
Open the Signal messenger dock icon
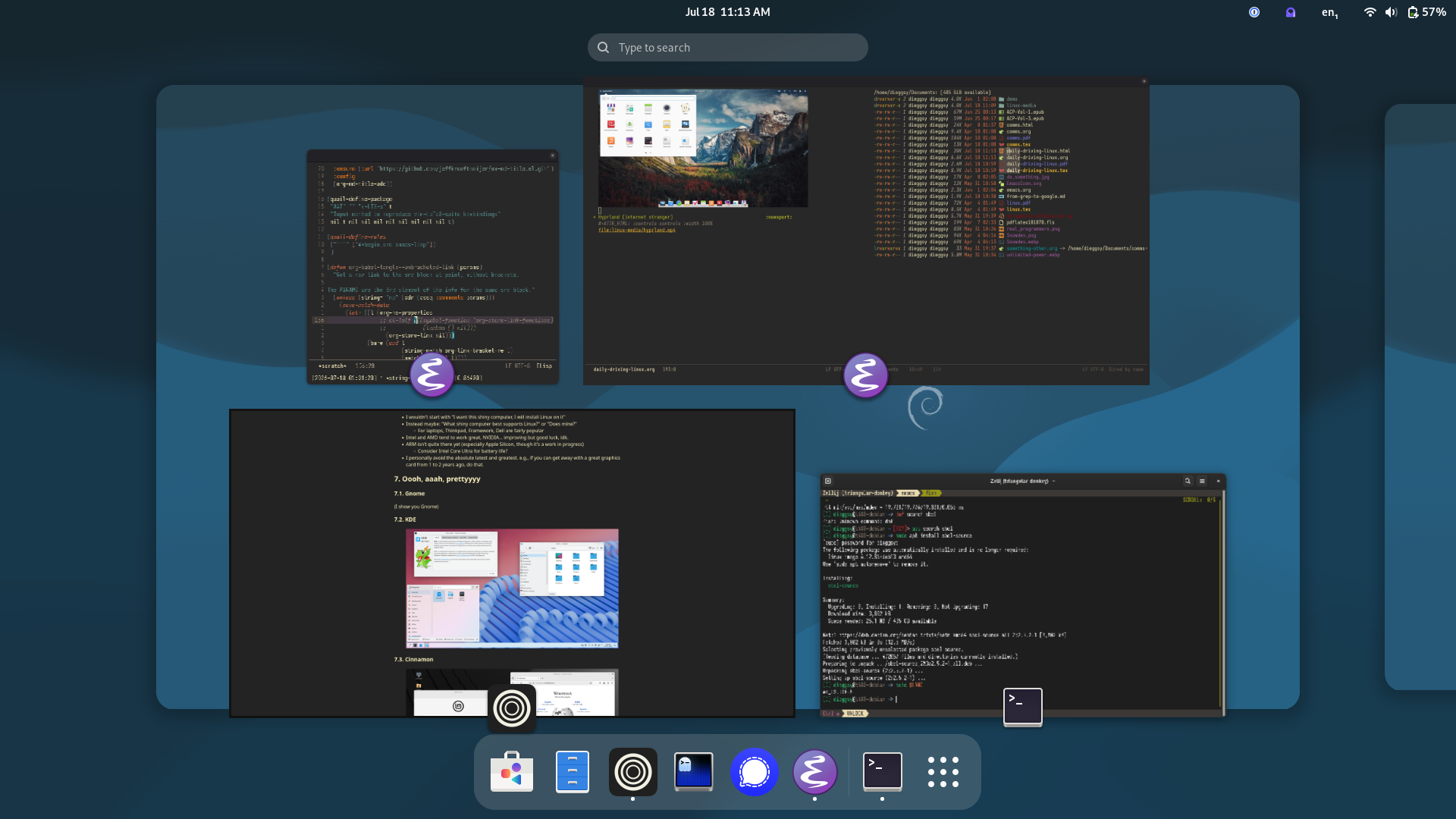(x=755, y=772)
